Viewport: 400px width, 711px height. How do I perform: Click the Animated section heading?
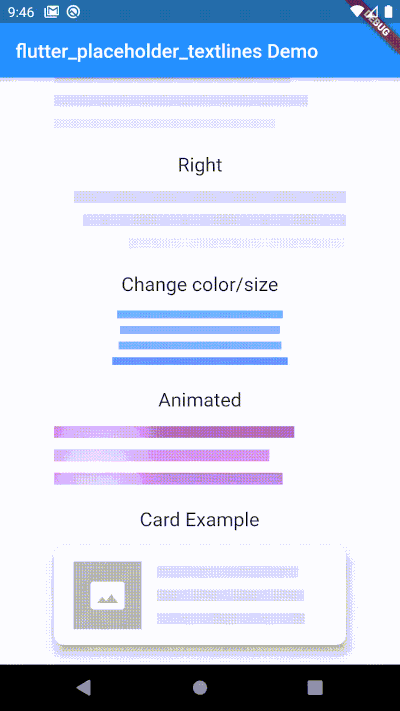[x=200, y=400]
